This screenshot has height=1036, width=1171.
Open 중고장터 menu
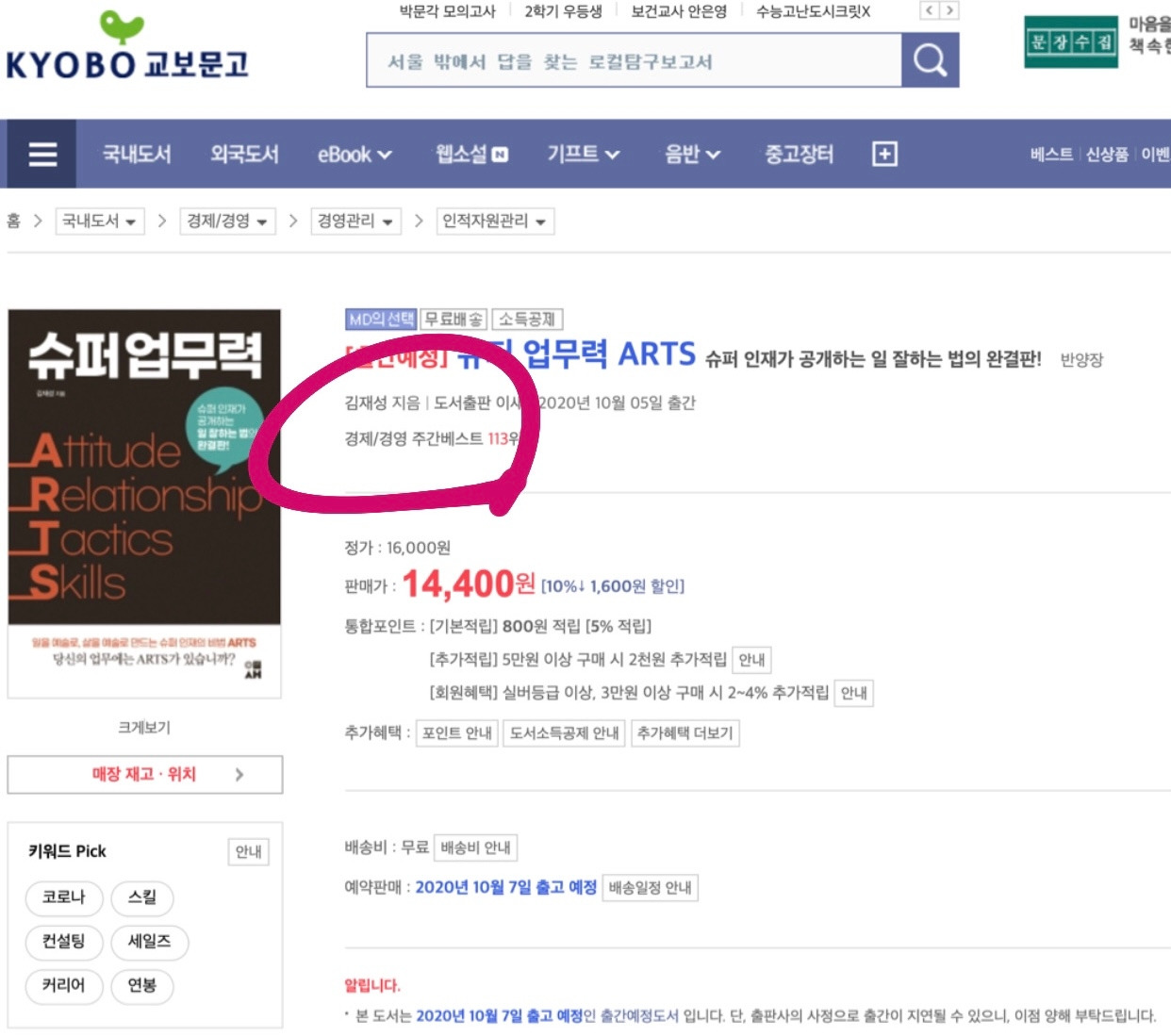pos(799,154)
